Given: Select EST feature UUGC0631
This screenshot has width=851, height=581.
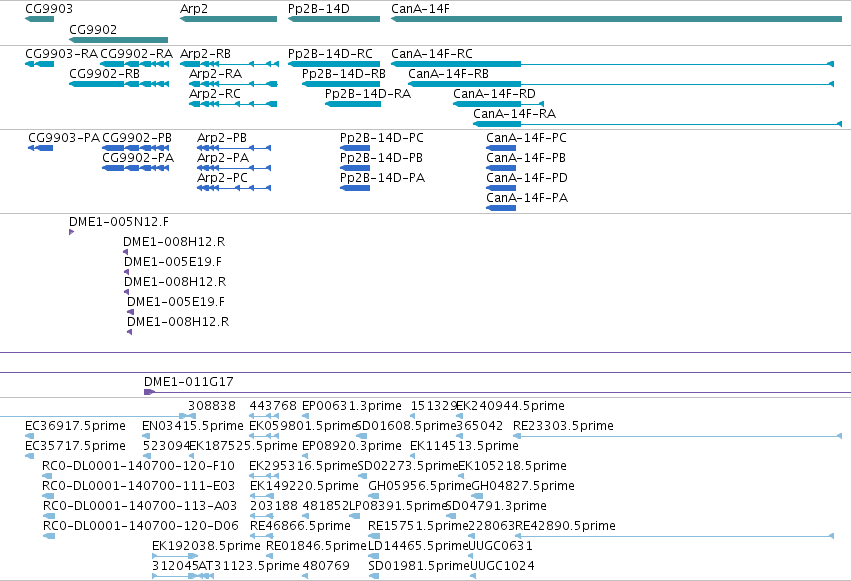Looking at the screenshot, I should click(x=470, y=557).
